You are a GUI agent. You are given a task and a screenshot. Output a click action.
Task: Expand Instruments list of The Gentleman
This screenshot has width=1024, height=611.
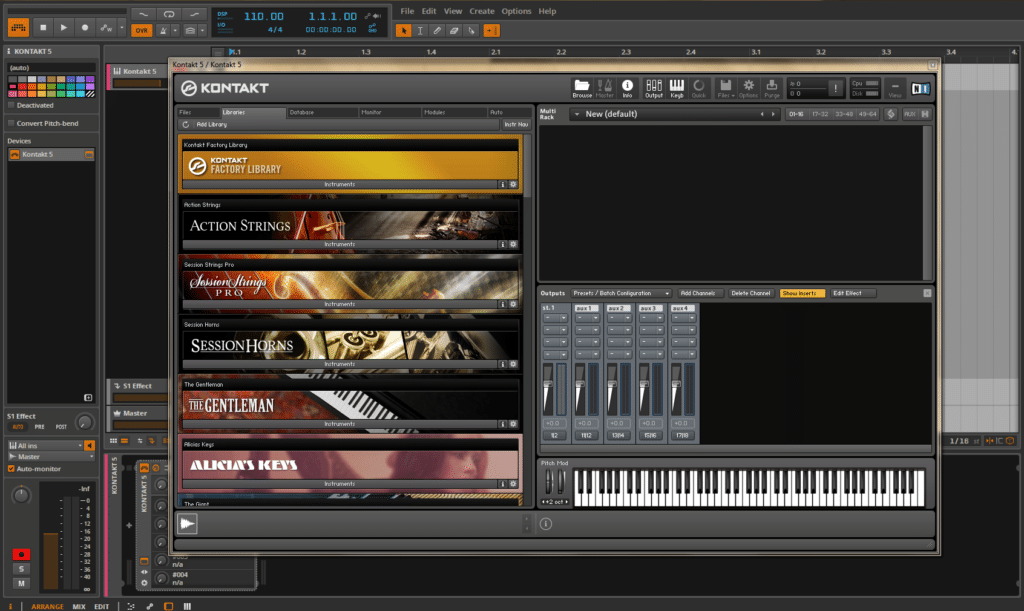(x=340, y=424)
